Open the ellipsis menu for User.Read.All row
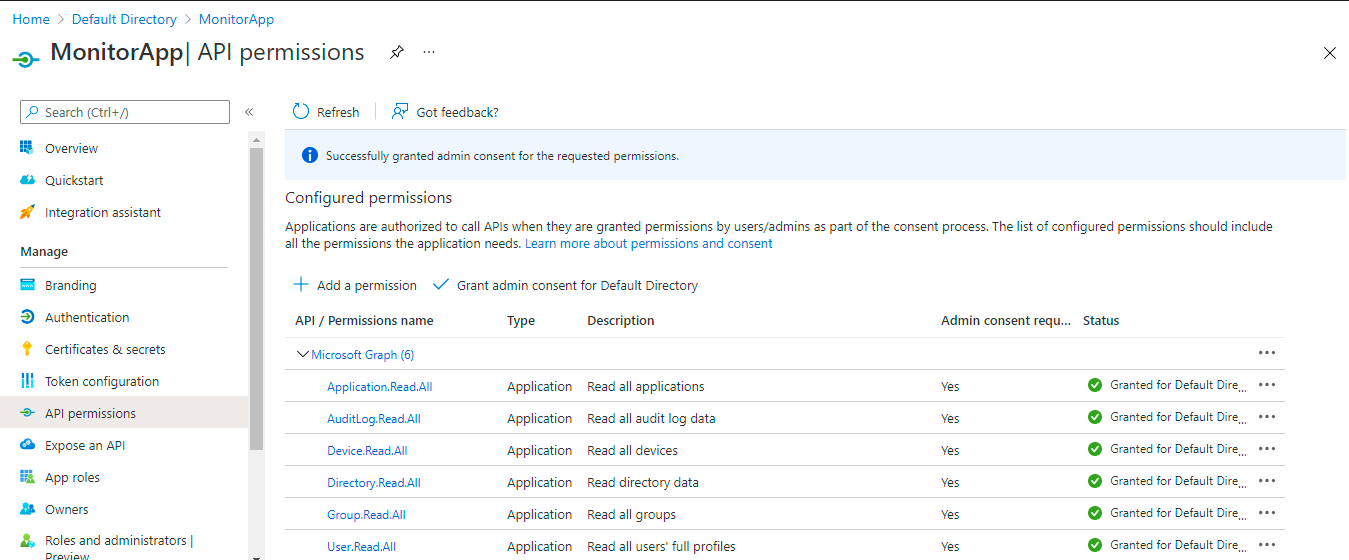 pos(1267,545)
